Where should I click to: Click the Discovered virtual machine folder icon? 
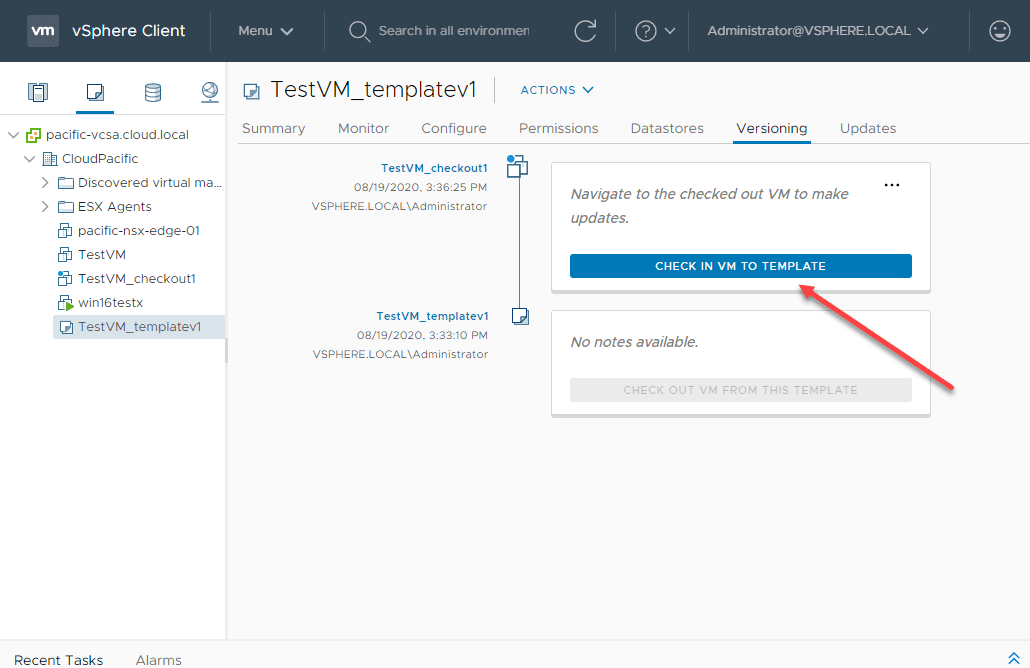coord(66,183)
